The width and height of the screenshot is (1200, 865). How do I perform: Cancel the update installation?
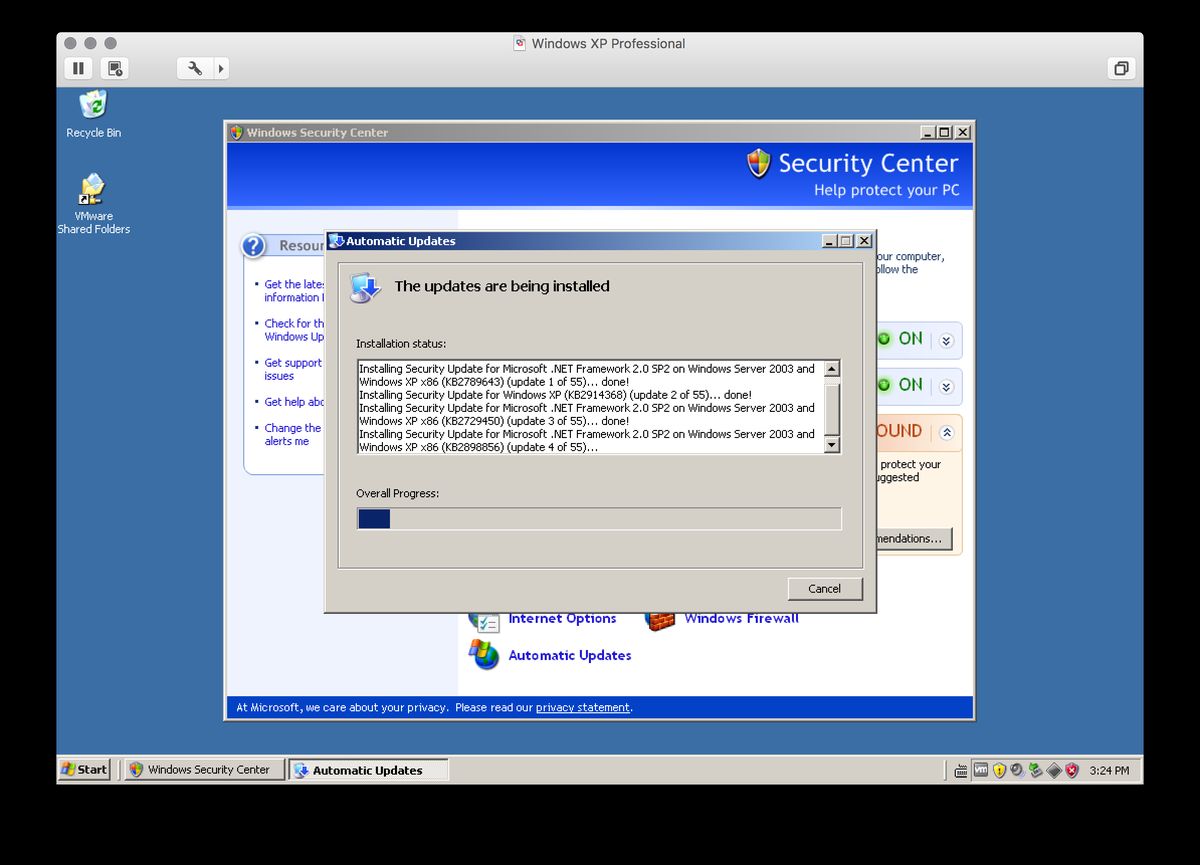(x=825, y=588)
